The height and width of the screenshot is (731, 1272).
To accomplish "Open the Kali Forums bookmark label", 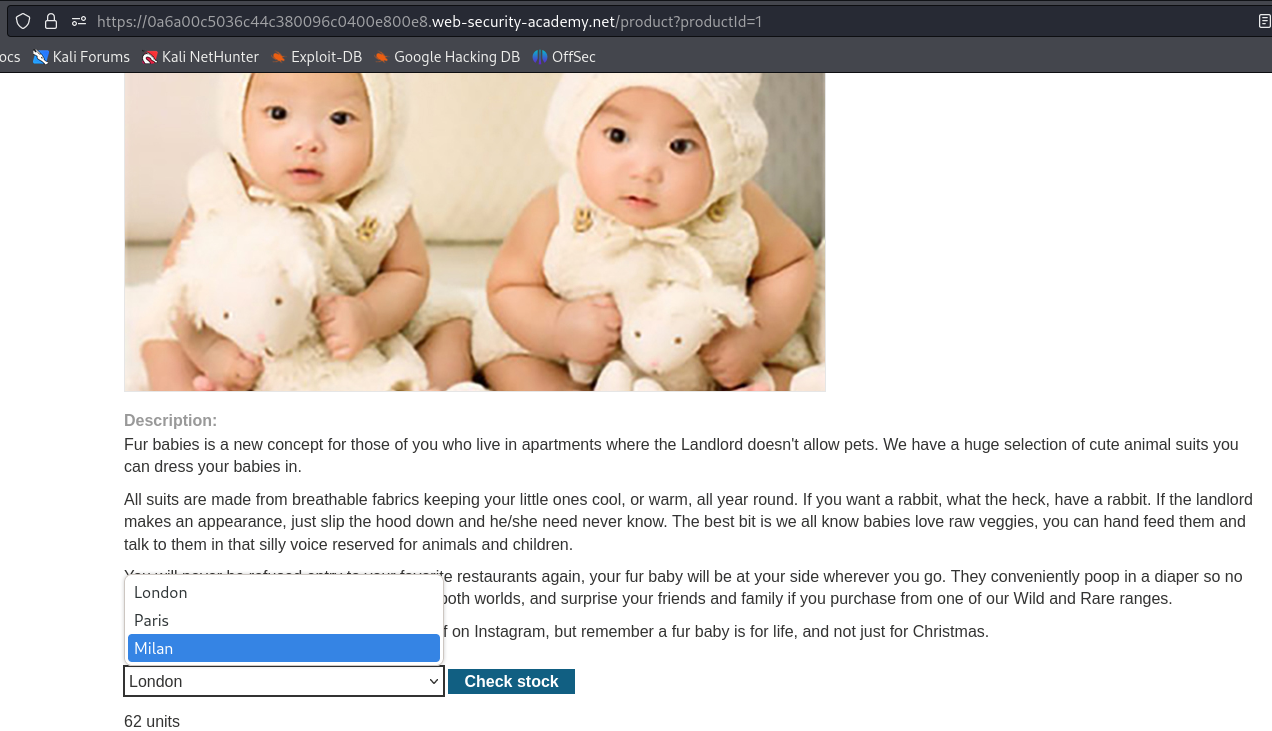I will (91, 57).
